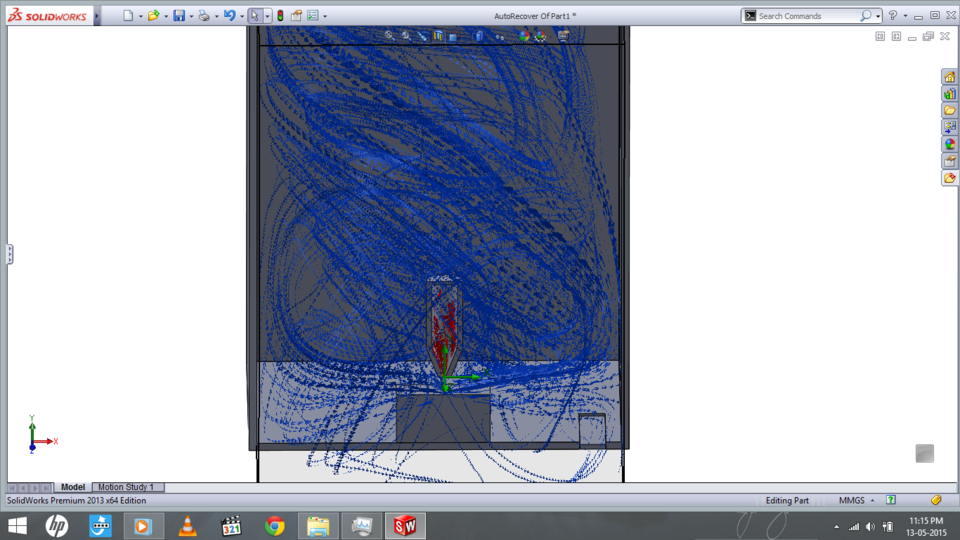Image resolution: width=960 pixels, height=540 pixels.
Task: Toggle the Select cursor tool
Action: click(x=255, y=16)
